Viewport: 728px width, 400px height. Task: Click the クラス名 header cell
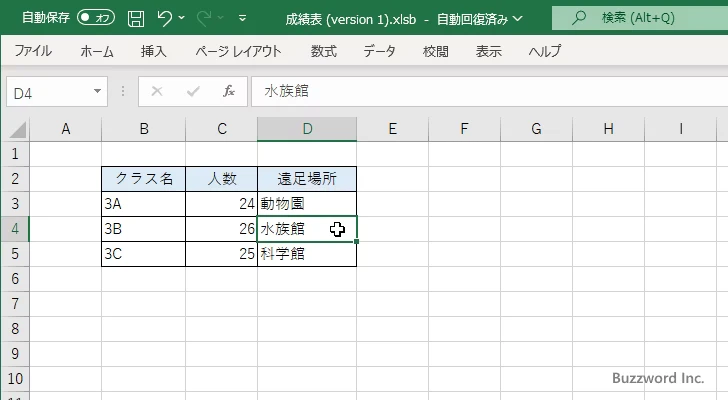pyautogui.click(x=143, y=179)
